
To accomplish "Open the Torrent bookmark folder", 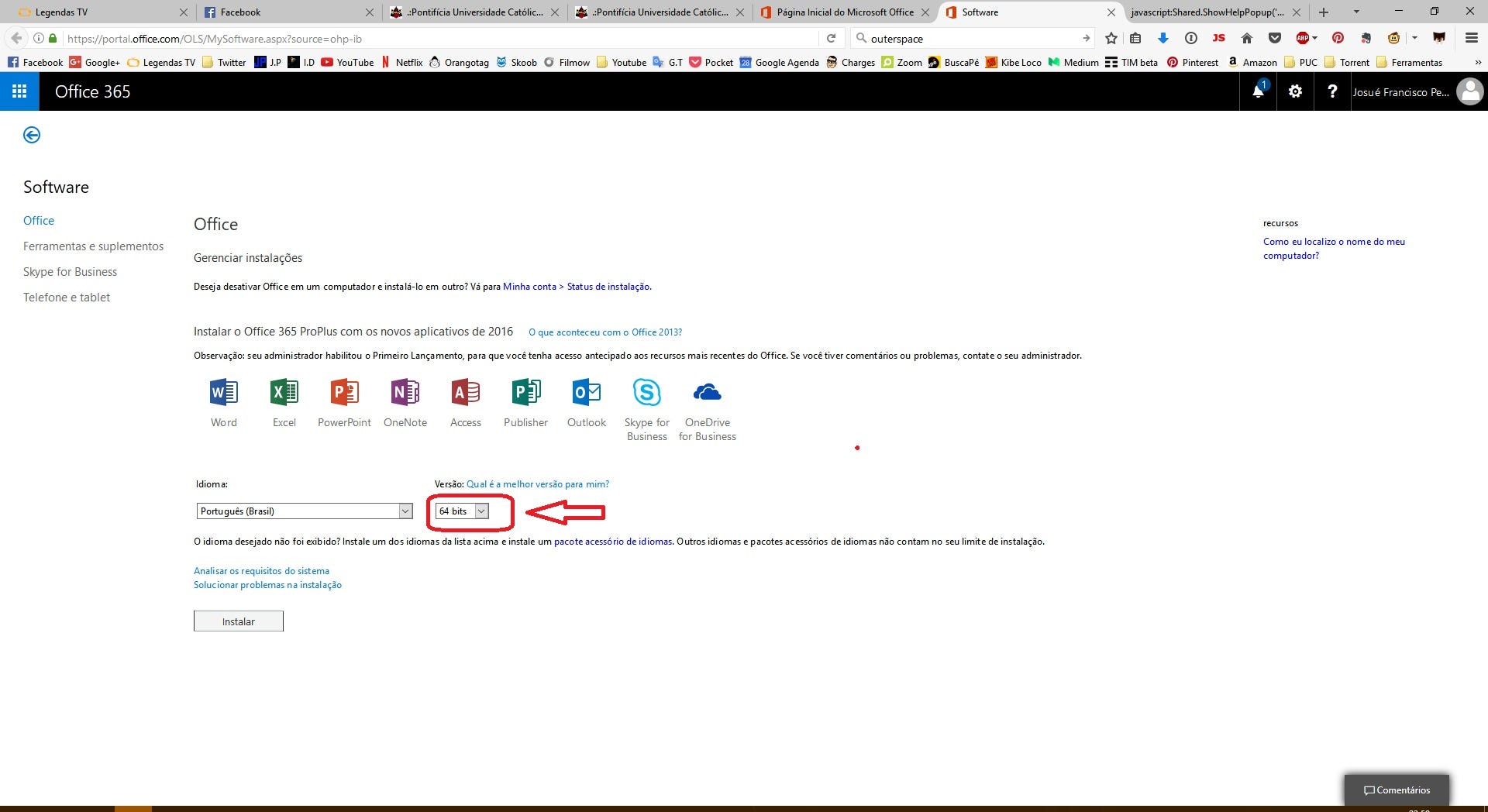I will [x=1347, y=63].
